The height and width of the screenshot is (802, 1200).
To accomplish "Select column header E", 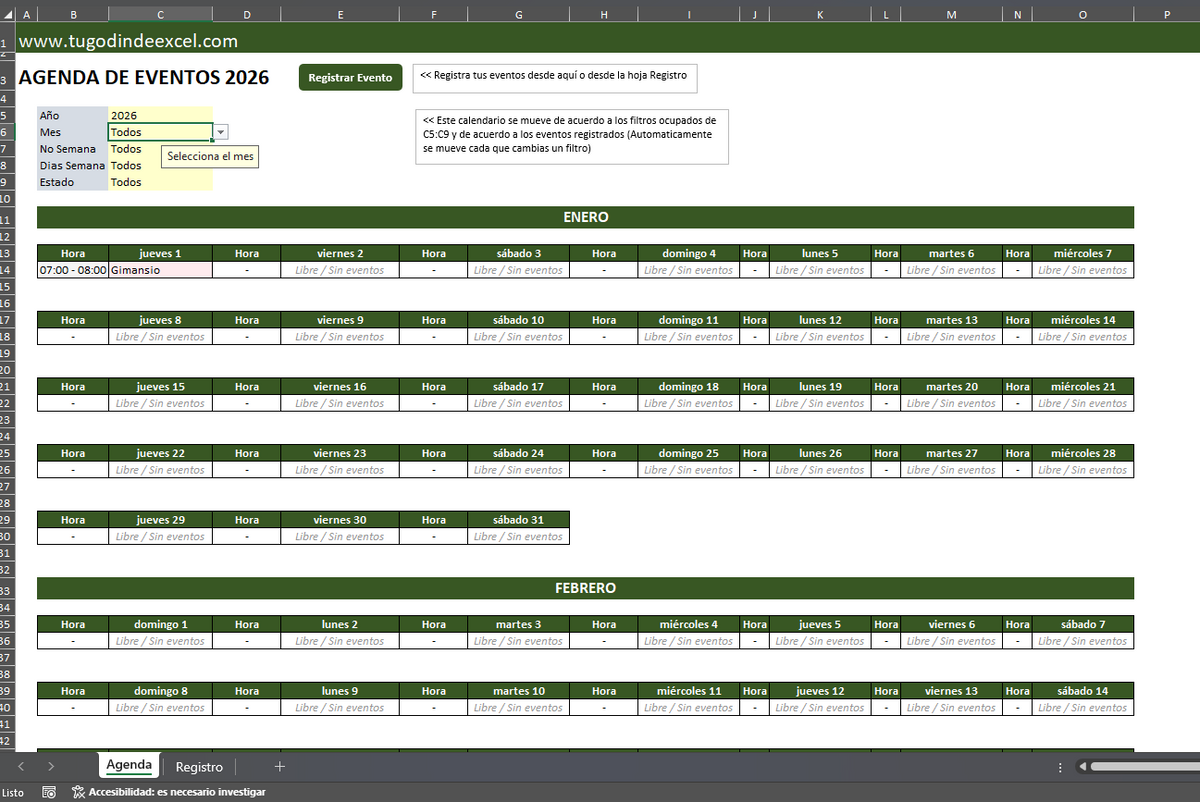I will pyautogui.click(x=340, y=14).
